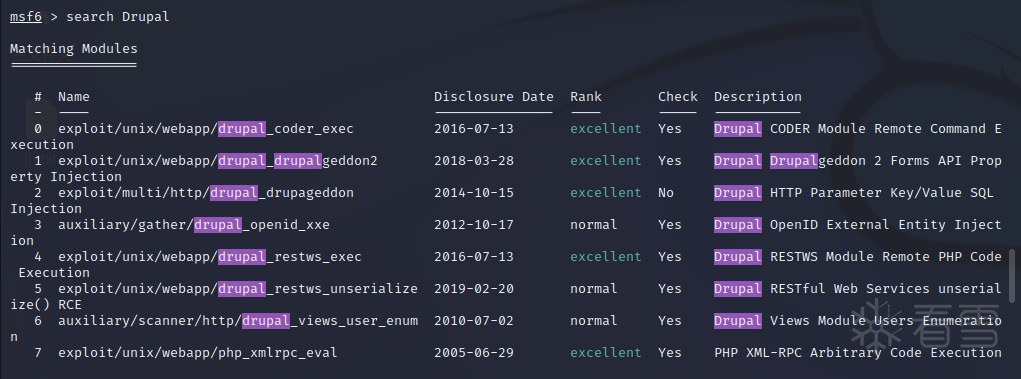Click module name exploit/unix/webapp/php_xmlrpc_eval
This screenshot has width=1021, height=379.
pyautogui.click(x=198, y=352)
